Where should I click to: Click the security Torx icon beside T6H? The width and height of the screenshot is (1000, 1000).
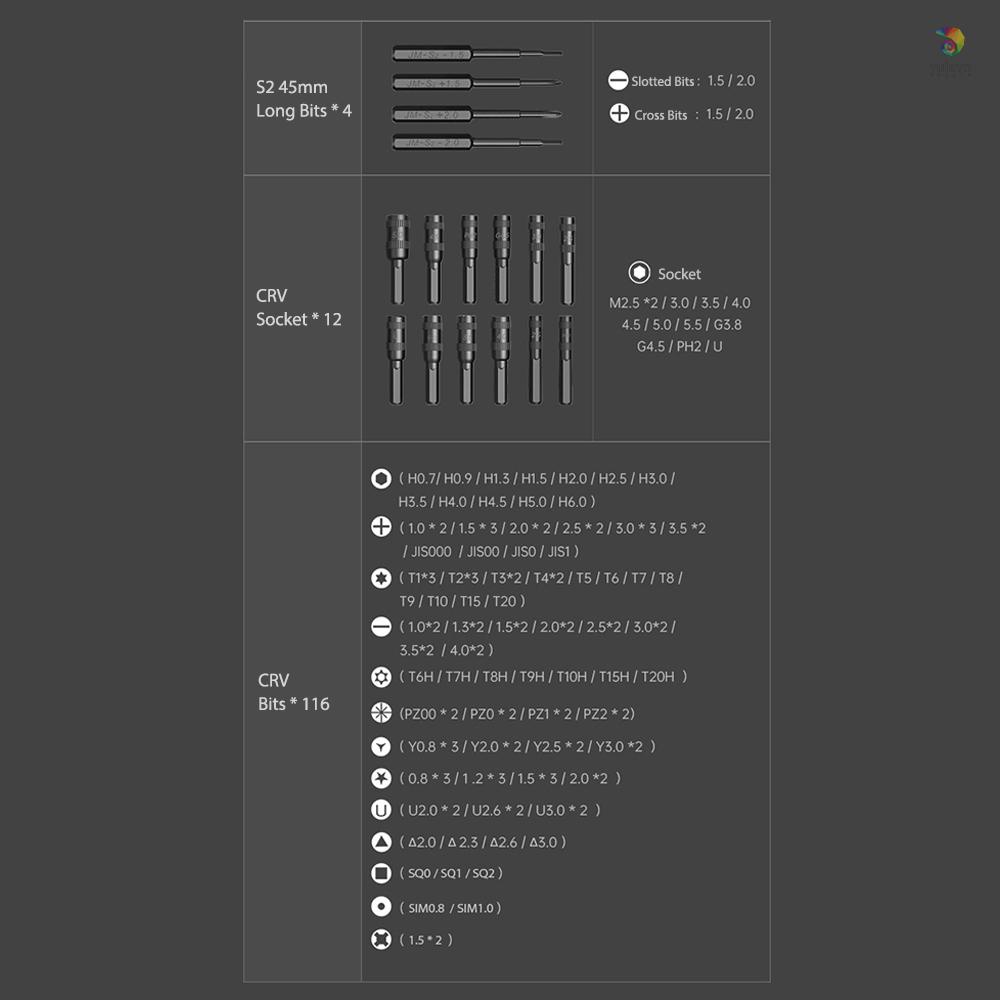point(381,677)
